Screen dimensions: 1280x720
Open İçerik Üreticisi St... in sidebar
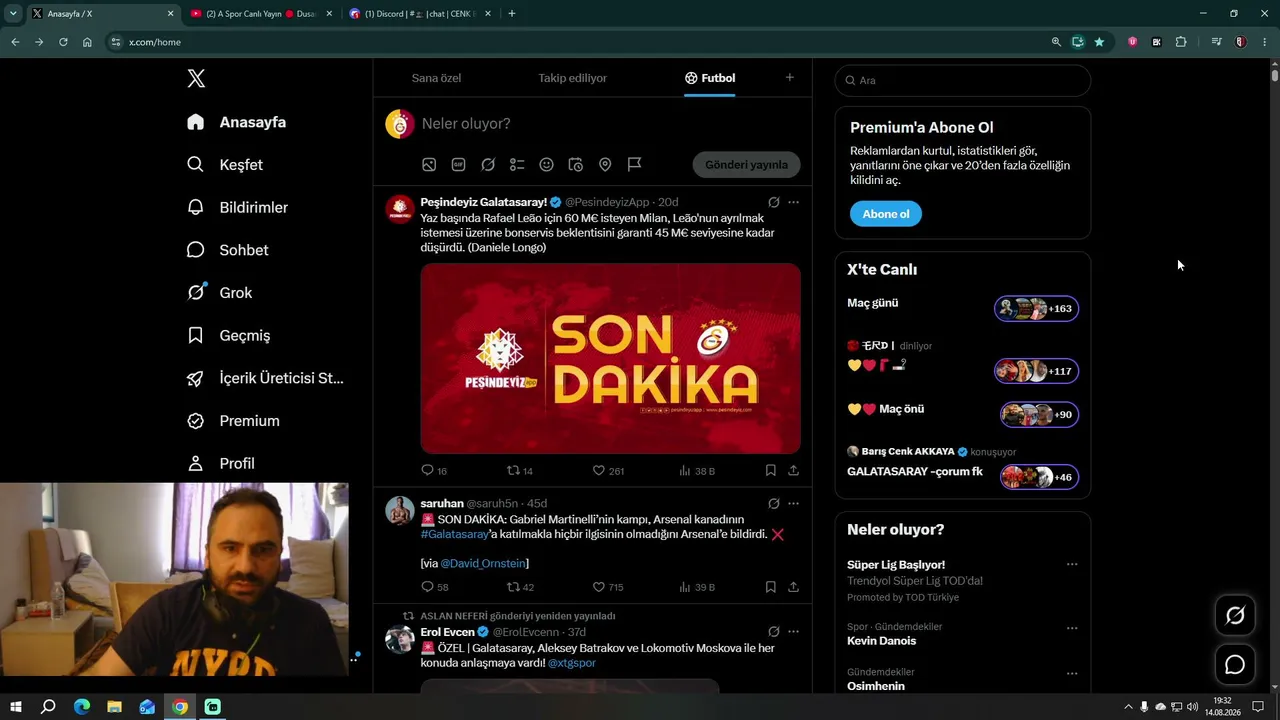(x=265, y=378)
